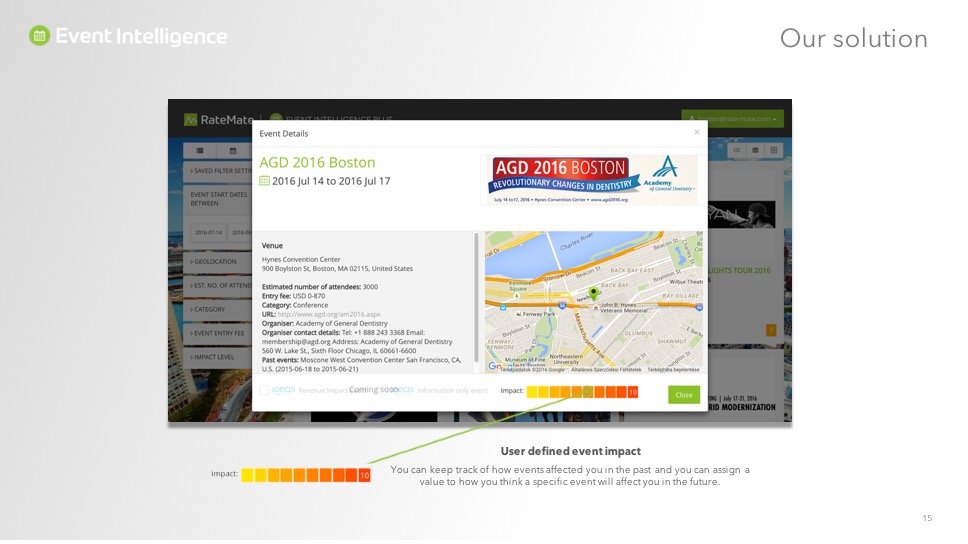Switch to list layout icon at top right

click(736, 150)
